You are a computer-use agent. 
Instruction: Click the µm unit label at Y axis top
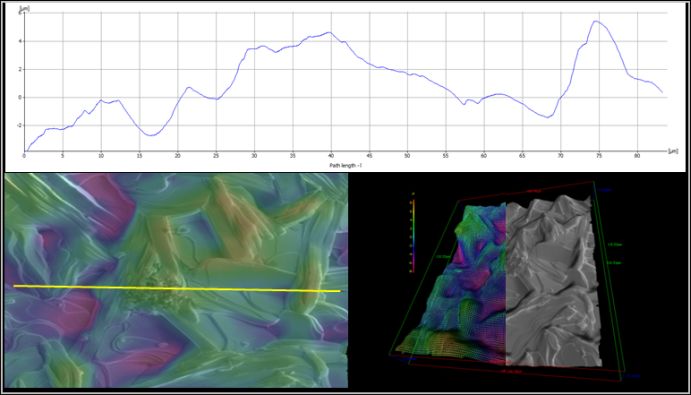coord(23,8)
